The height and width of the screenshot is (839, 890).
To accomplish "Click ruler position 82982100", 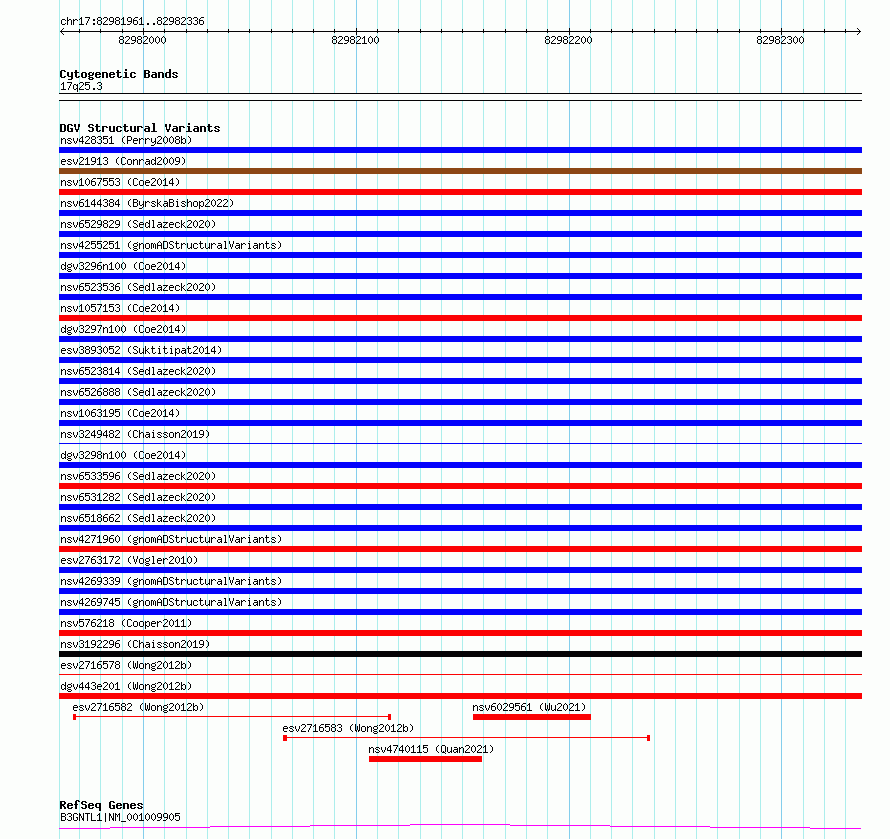I will 355,40.
